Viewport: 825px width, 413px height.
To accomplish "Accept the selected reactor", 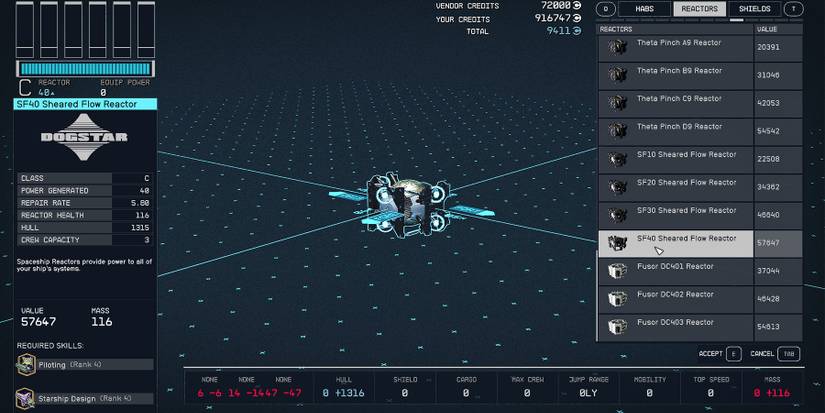I will point(719,354).
